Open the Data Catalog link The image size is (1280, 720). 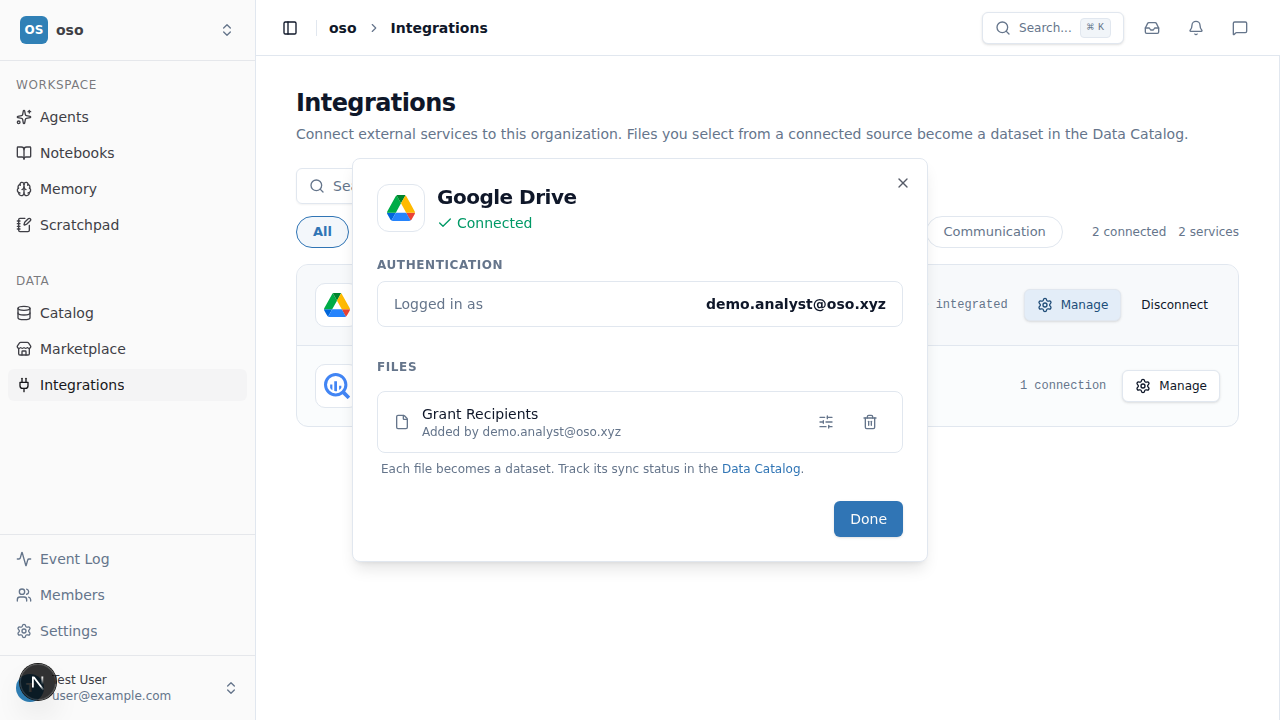761,468
